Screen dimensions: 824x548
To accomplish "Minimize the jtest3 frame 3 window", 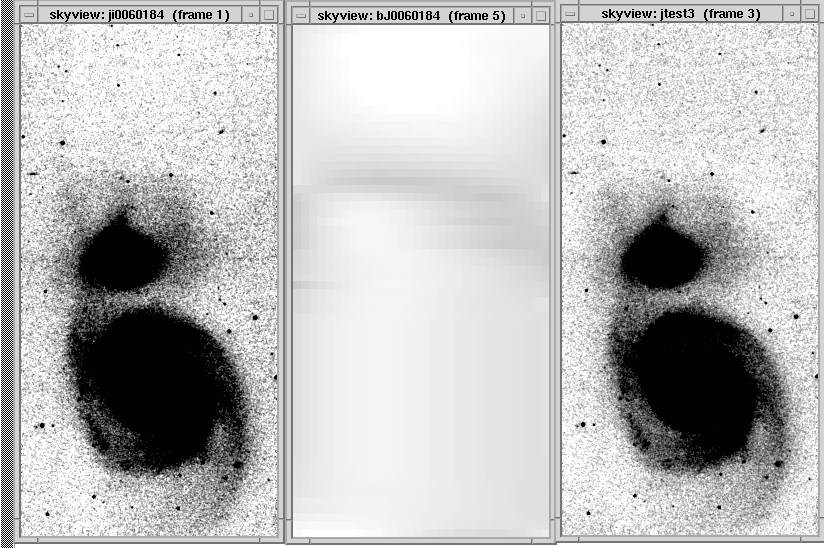I will point(792,14).
